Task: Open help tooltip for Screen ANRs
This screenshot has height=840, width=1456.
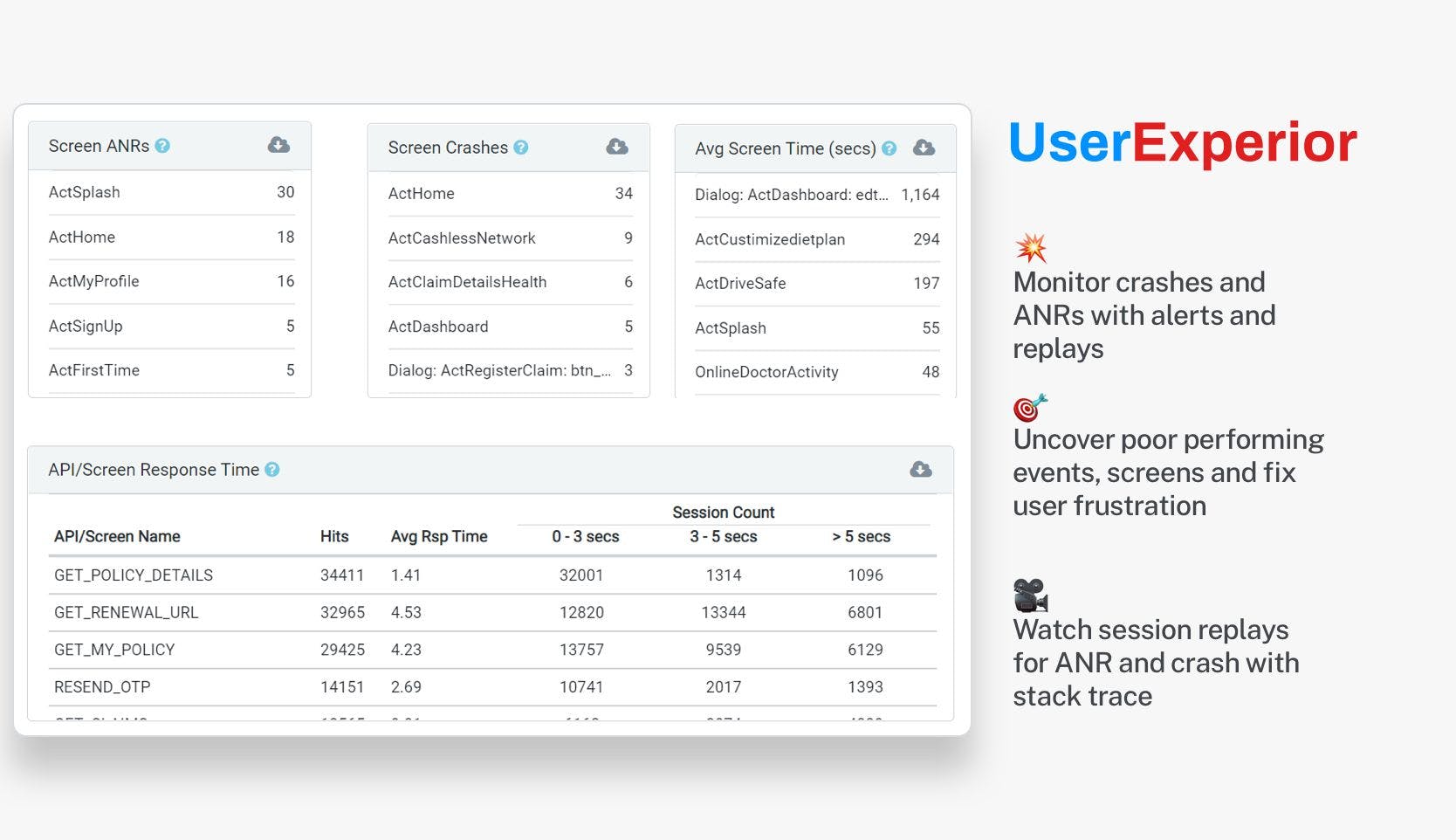Action: (x=162, y=146)
